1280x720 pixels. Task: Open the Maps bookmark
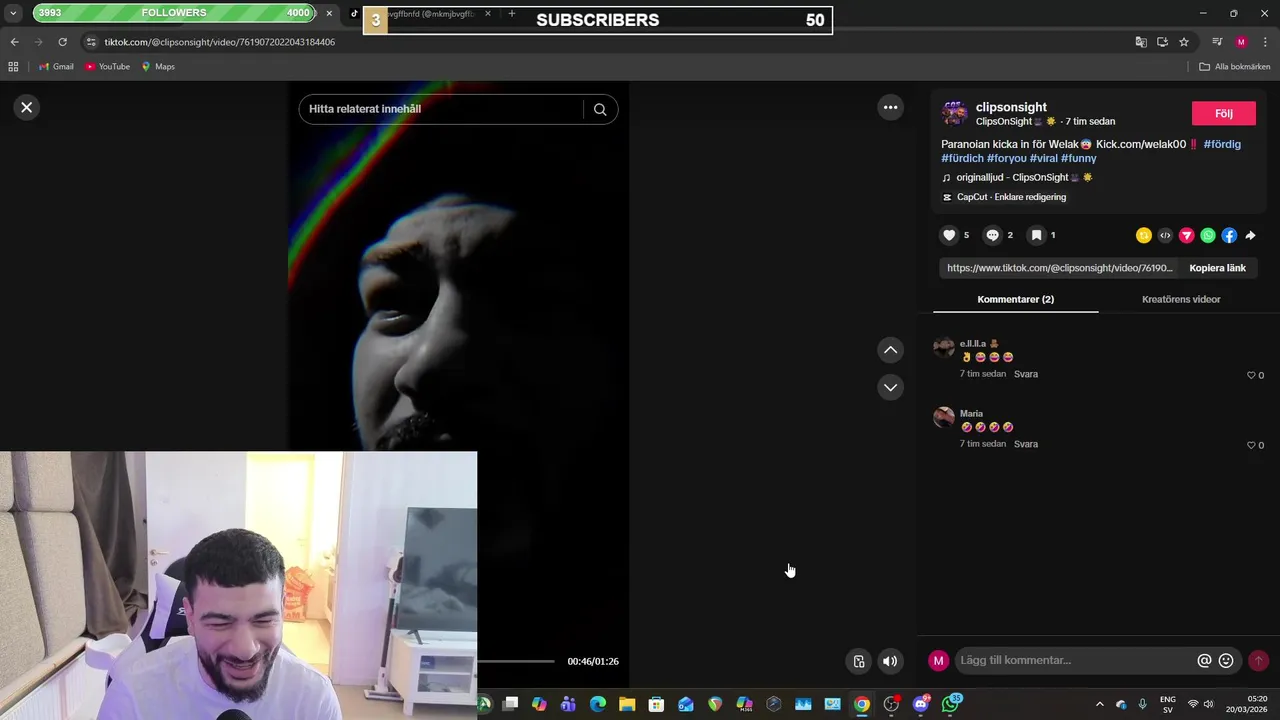158,66
